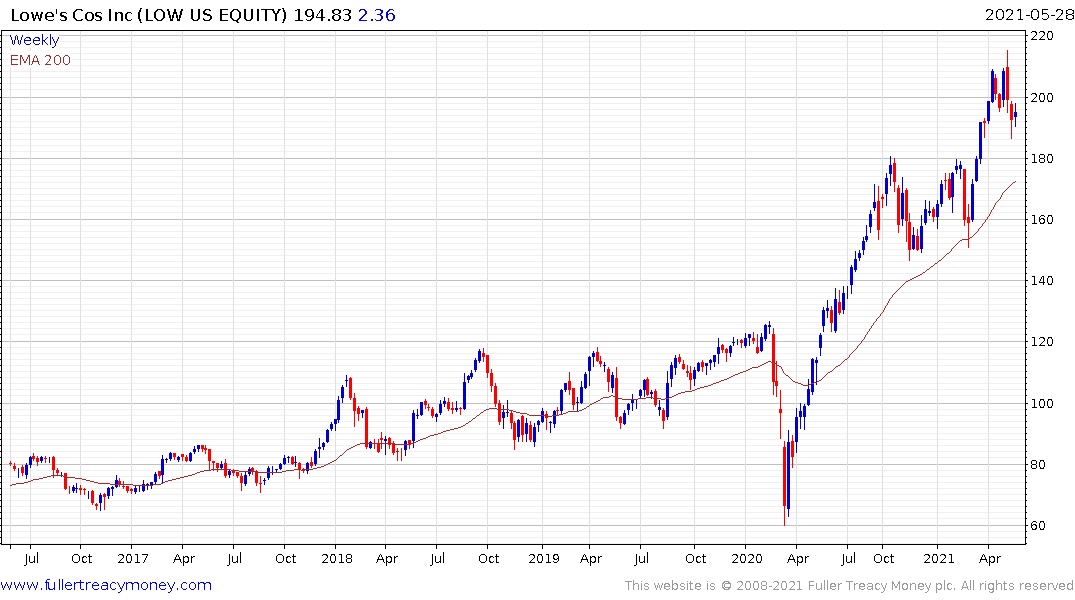Click the 100 price axis label

point(1042,403)
